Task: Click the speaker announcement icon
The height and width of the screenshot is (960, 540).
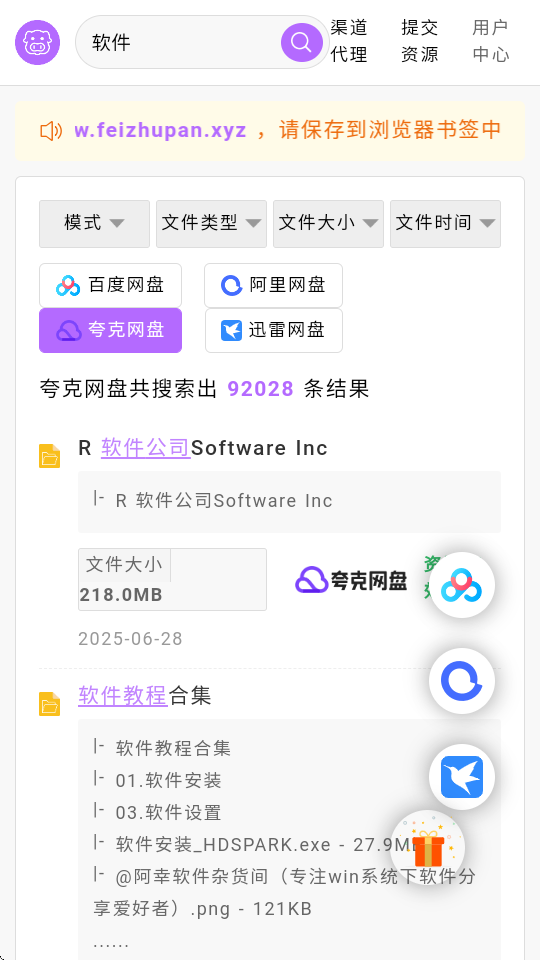Action: click(51, 130)
